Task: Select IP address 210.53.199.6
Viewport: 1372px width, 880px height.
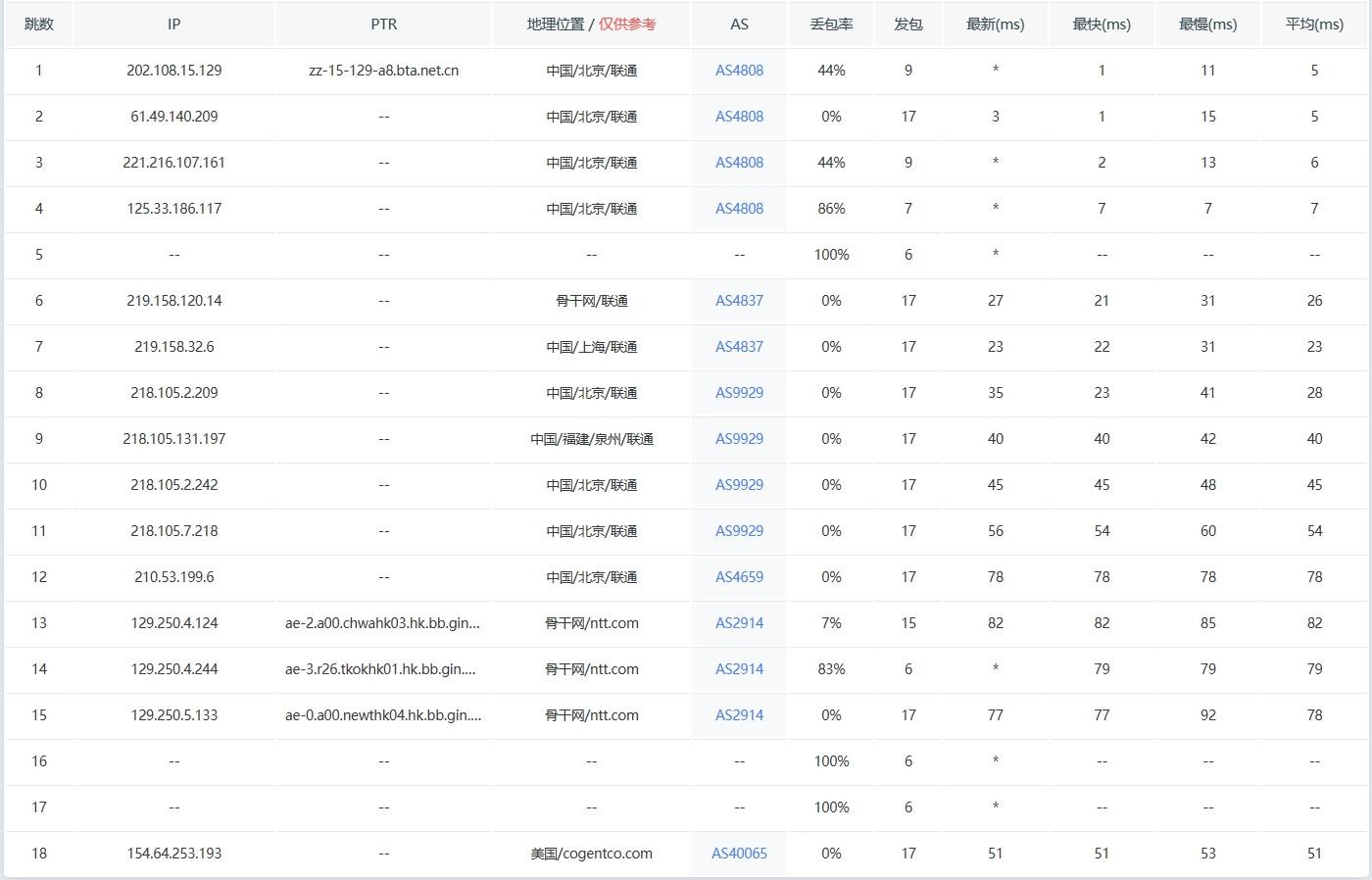Action: (x=174, y=577)
